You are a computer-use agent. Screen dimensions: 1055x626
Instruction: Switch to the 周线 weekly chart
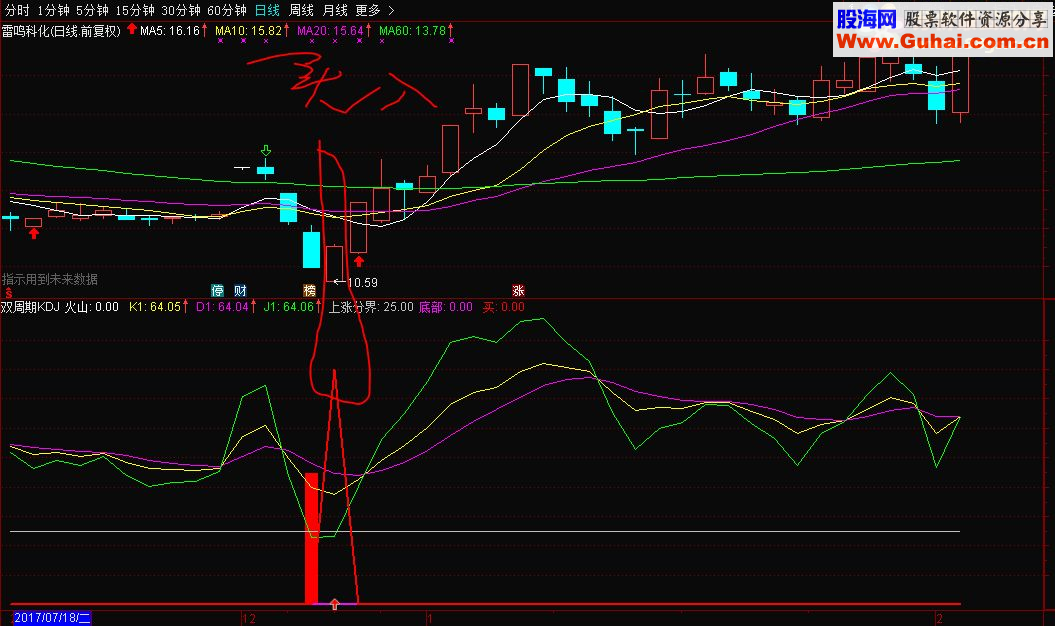click(x=301, y=10)
